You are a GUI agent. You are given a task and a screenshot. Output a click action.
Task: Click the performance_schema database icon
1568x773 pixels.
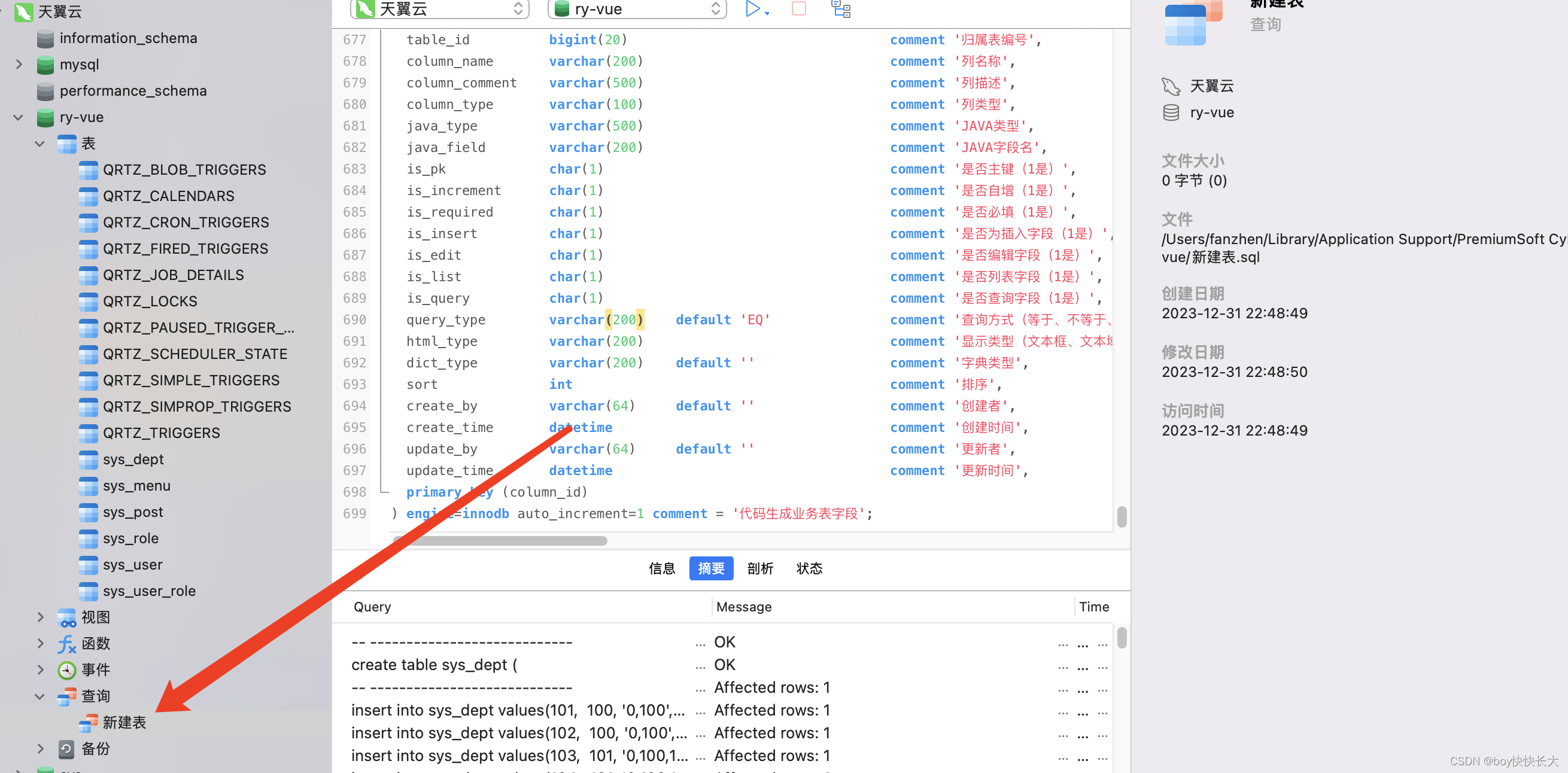pos(45,91)
